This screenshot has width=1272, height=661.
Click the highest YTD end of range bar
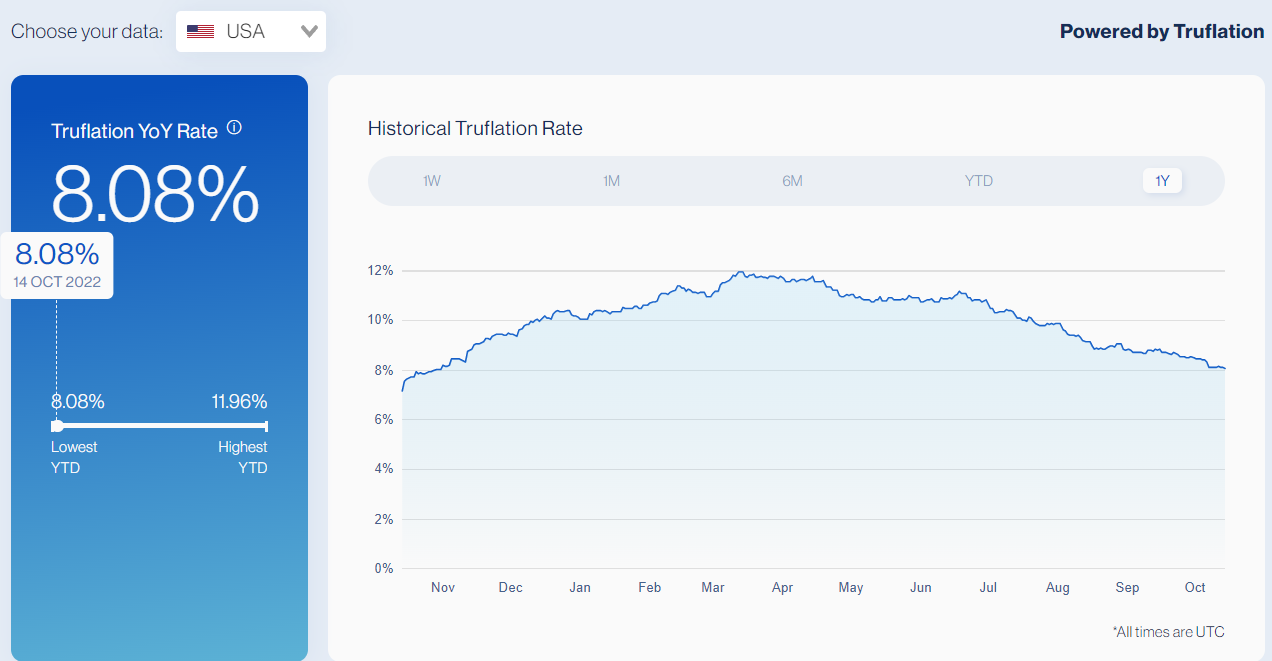(x=266, y=426)
